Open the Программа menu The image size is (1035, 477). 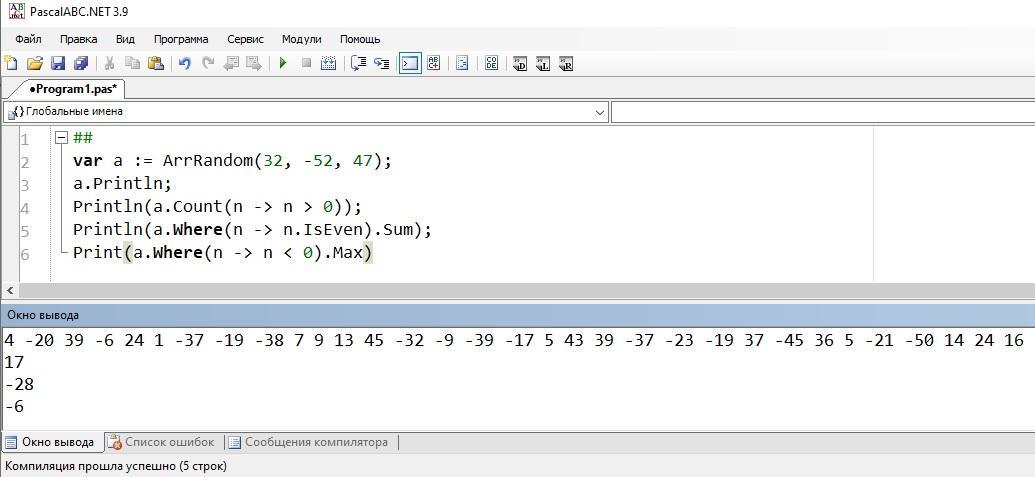pos(181,39)
